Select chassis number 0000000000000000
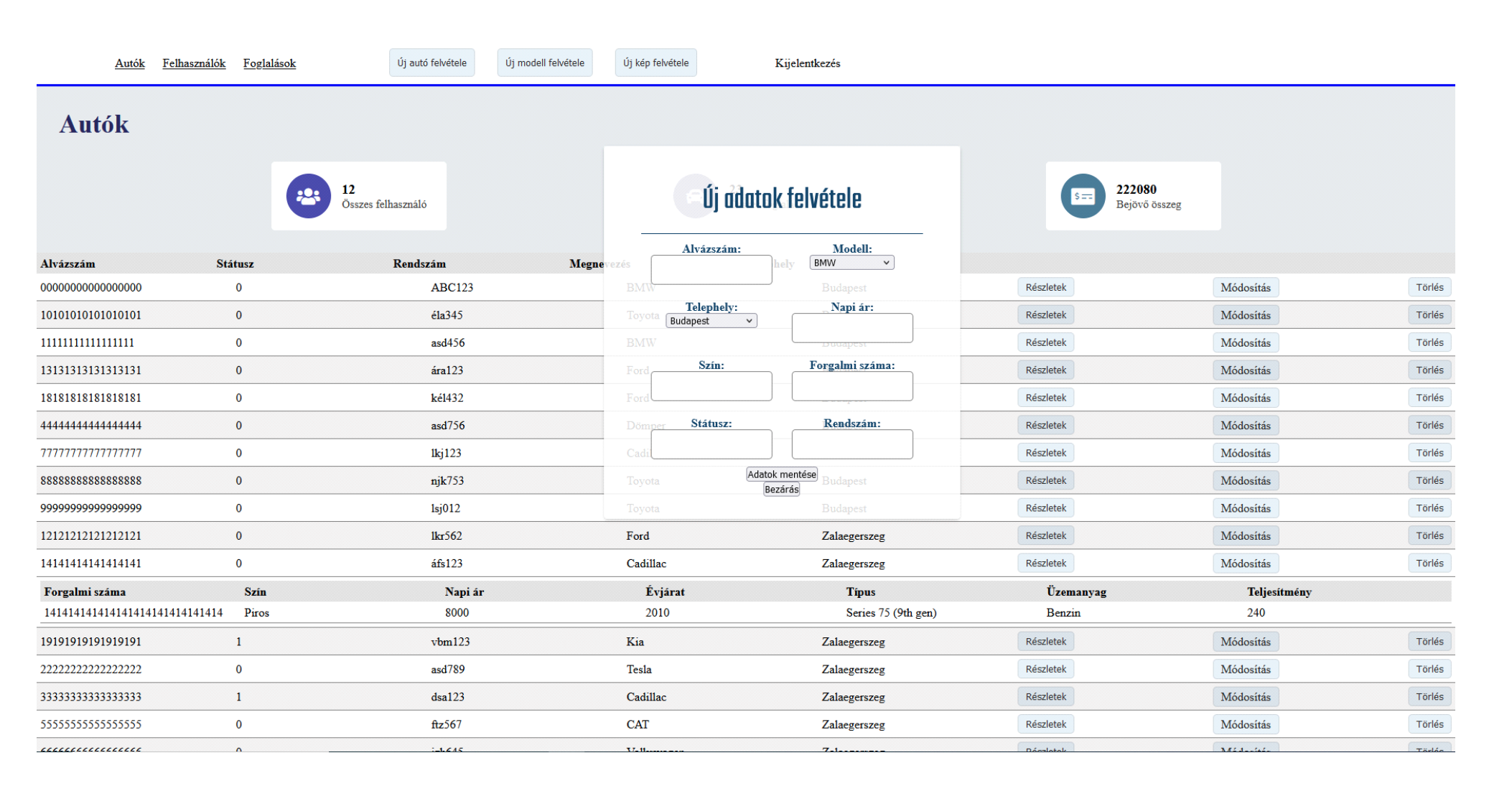The width and height of the screenshot is (1512, 791). click(x=91, y=288)
